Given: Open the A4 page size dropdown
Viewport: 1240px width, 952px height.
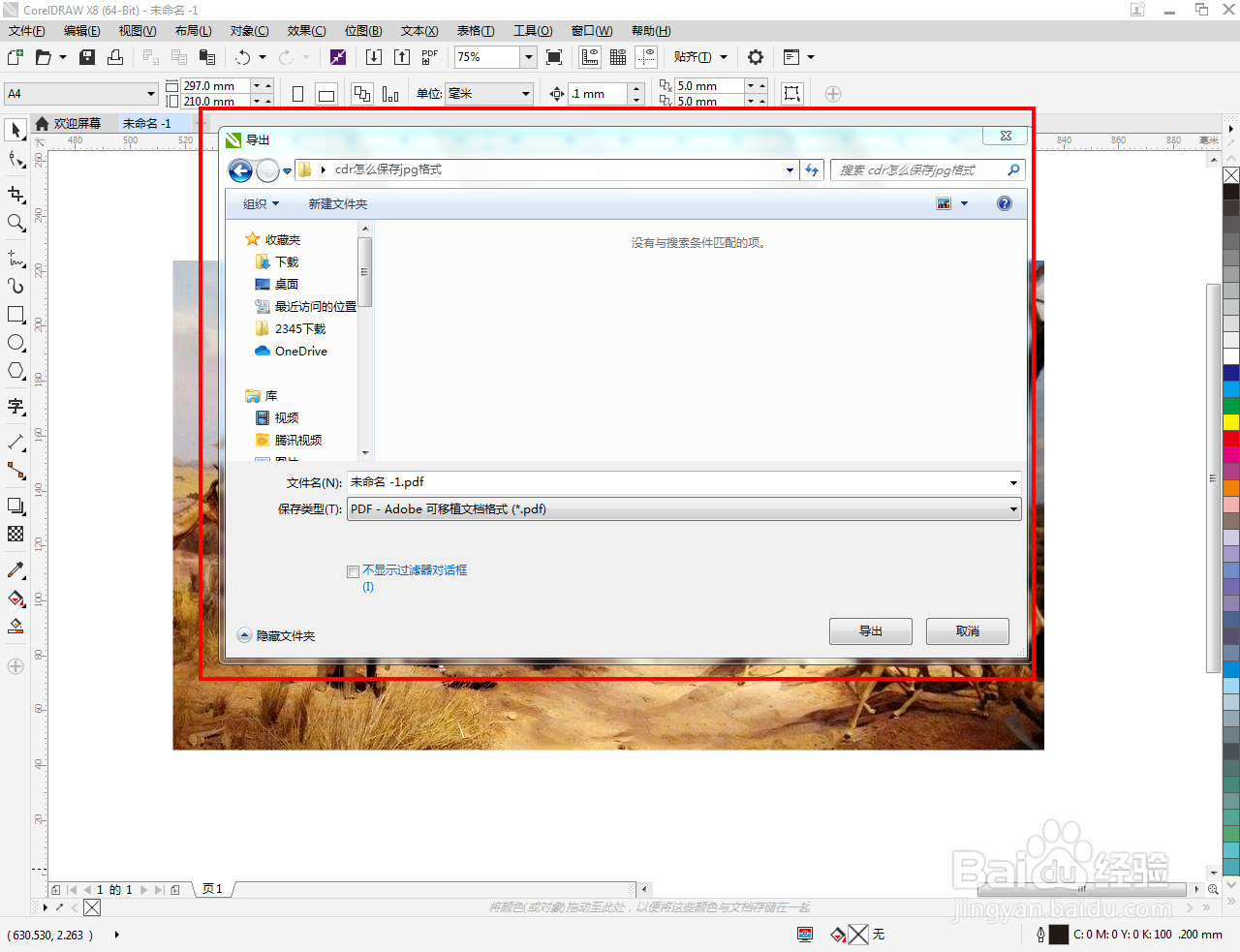Looking at the screenshot, I should click(151, 94).
